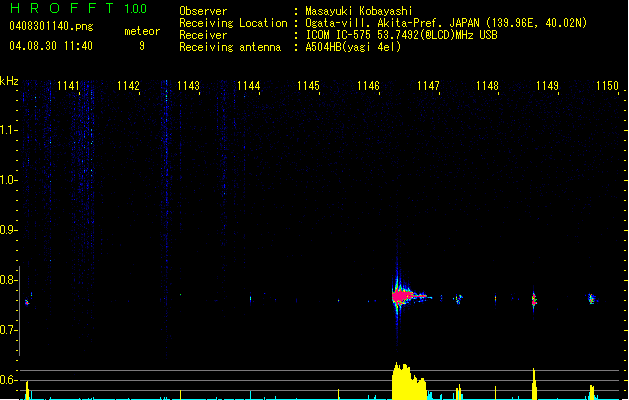Click the meteor count value 9
Screen dimensions: 629x400
(x=142, y=46)
